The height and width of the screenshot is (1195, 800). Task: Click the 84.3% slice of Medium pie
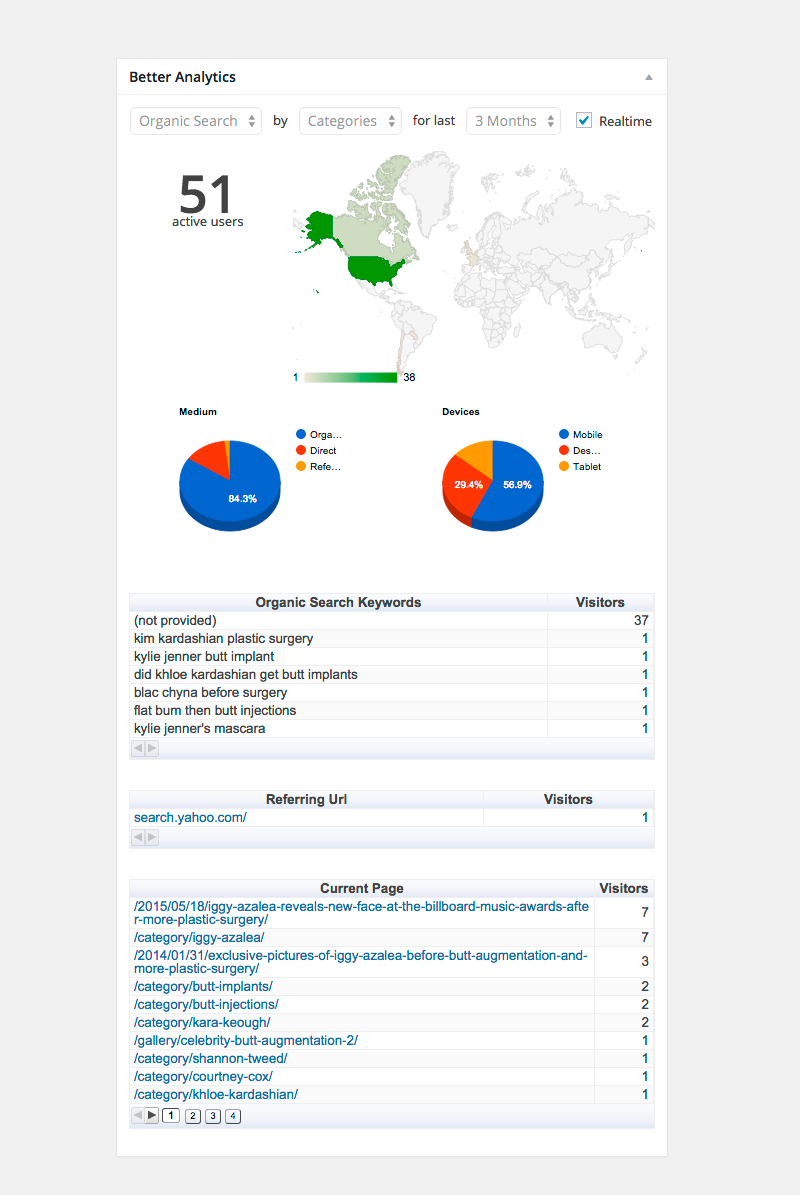point(242,498)
